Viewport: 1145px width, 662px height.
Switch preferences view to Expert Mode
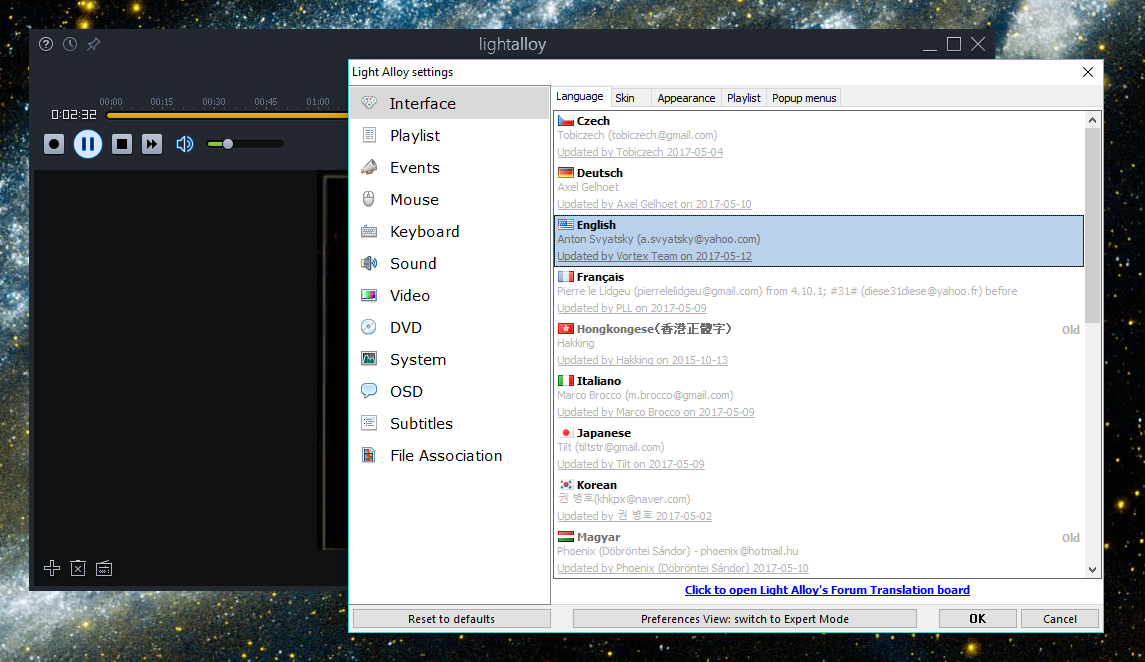745,619
